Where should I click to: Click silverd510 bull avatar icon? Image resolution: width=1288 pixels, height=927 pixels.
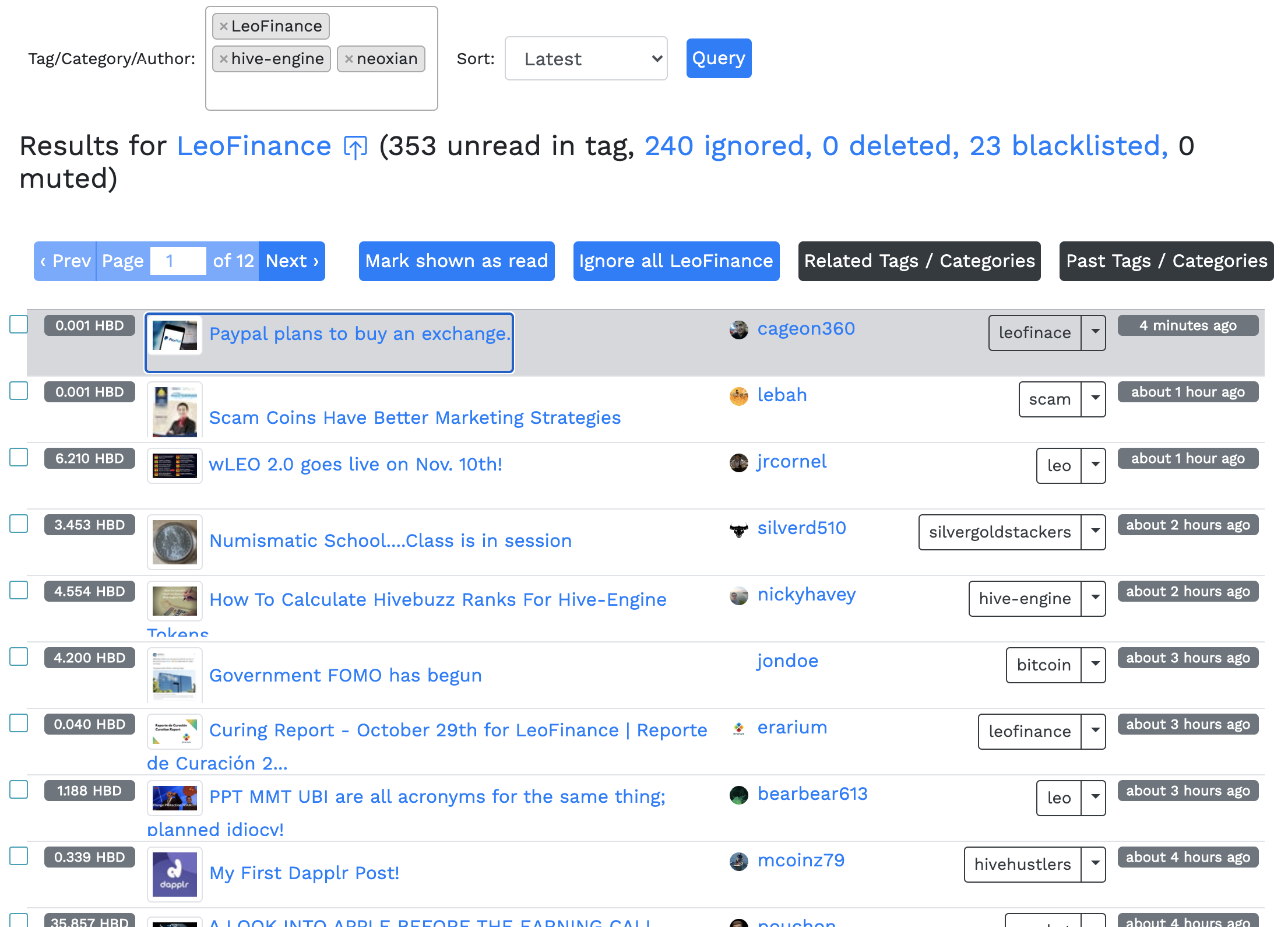pyautogui.click(x=739, y=529)
